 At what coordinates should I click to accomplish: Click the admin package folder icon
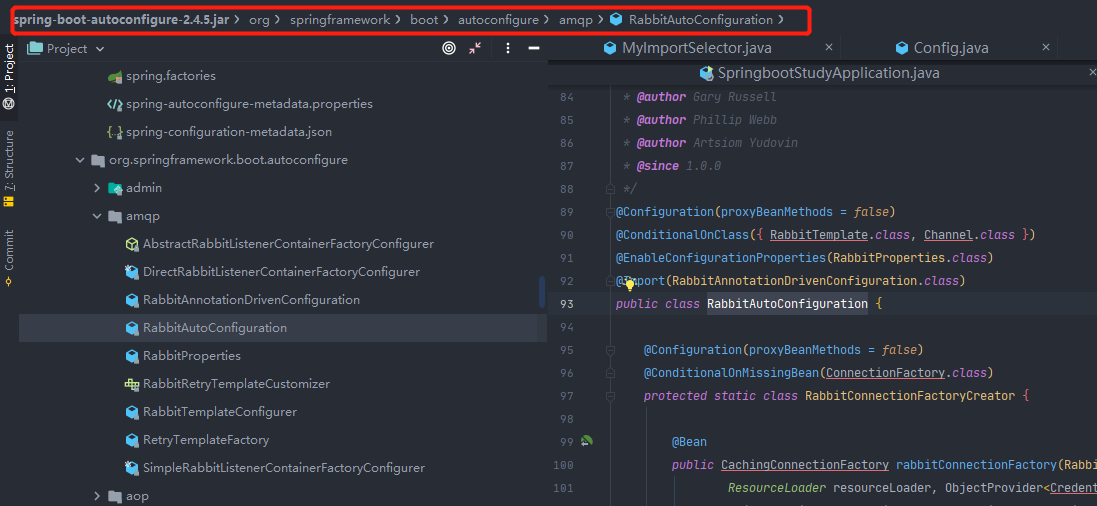[115, 188]
